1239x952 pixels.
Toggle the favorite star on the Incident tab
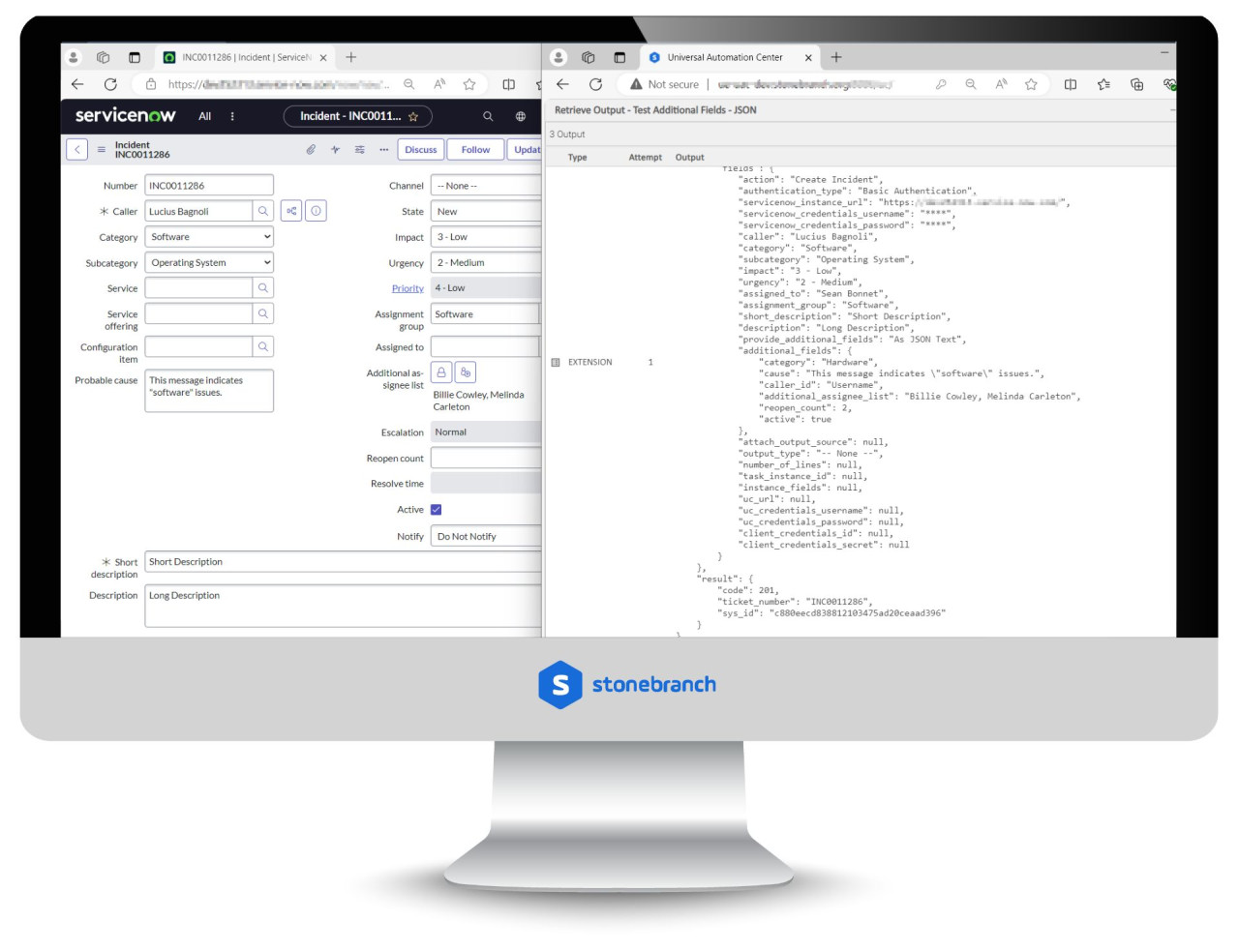(413, 116)
